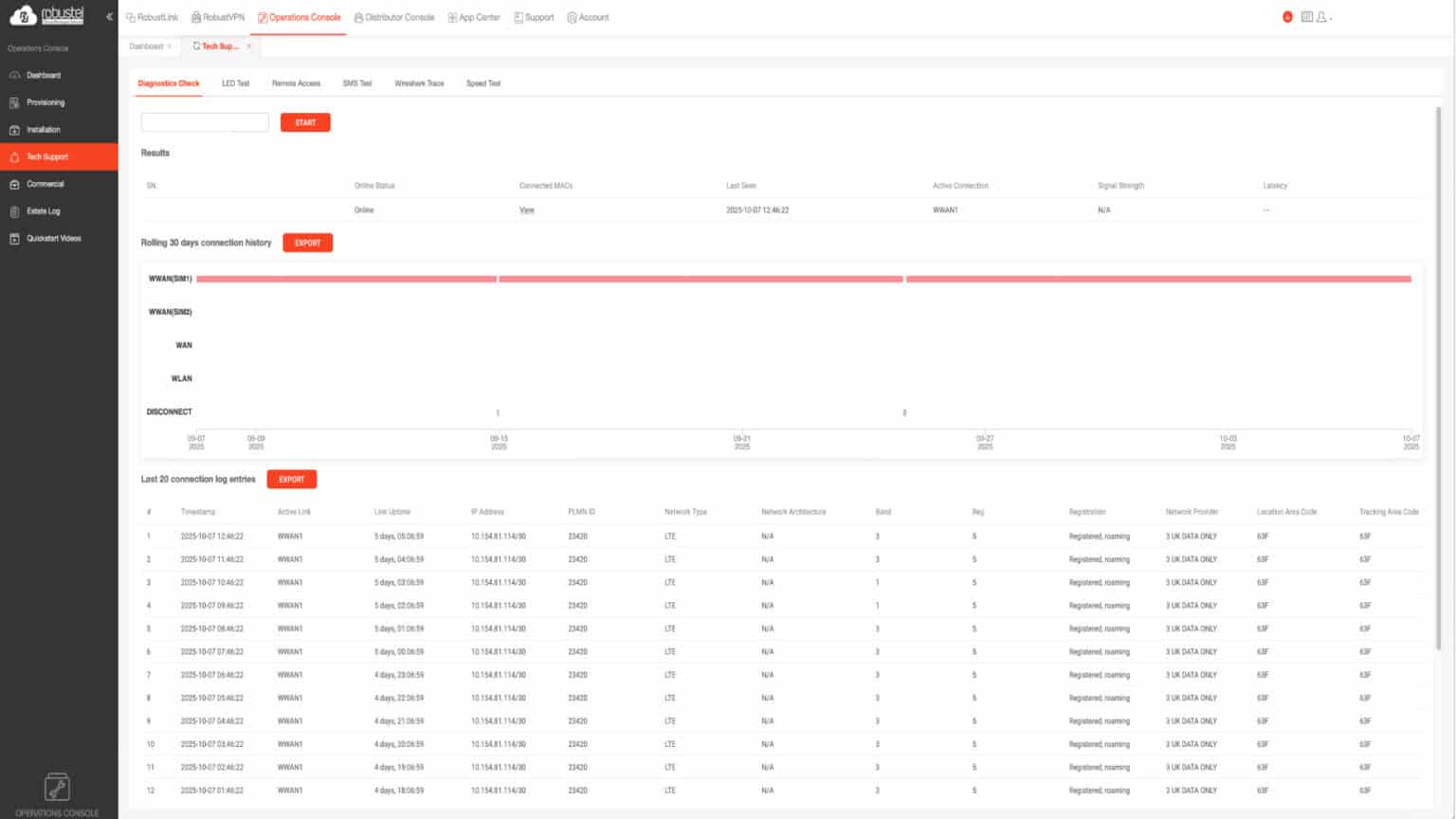Click the Operations Console wrench icon at bottom left
Screen dimensions: 1456x819
pyautogui.click(x=57, y=786)
